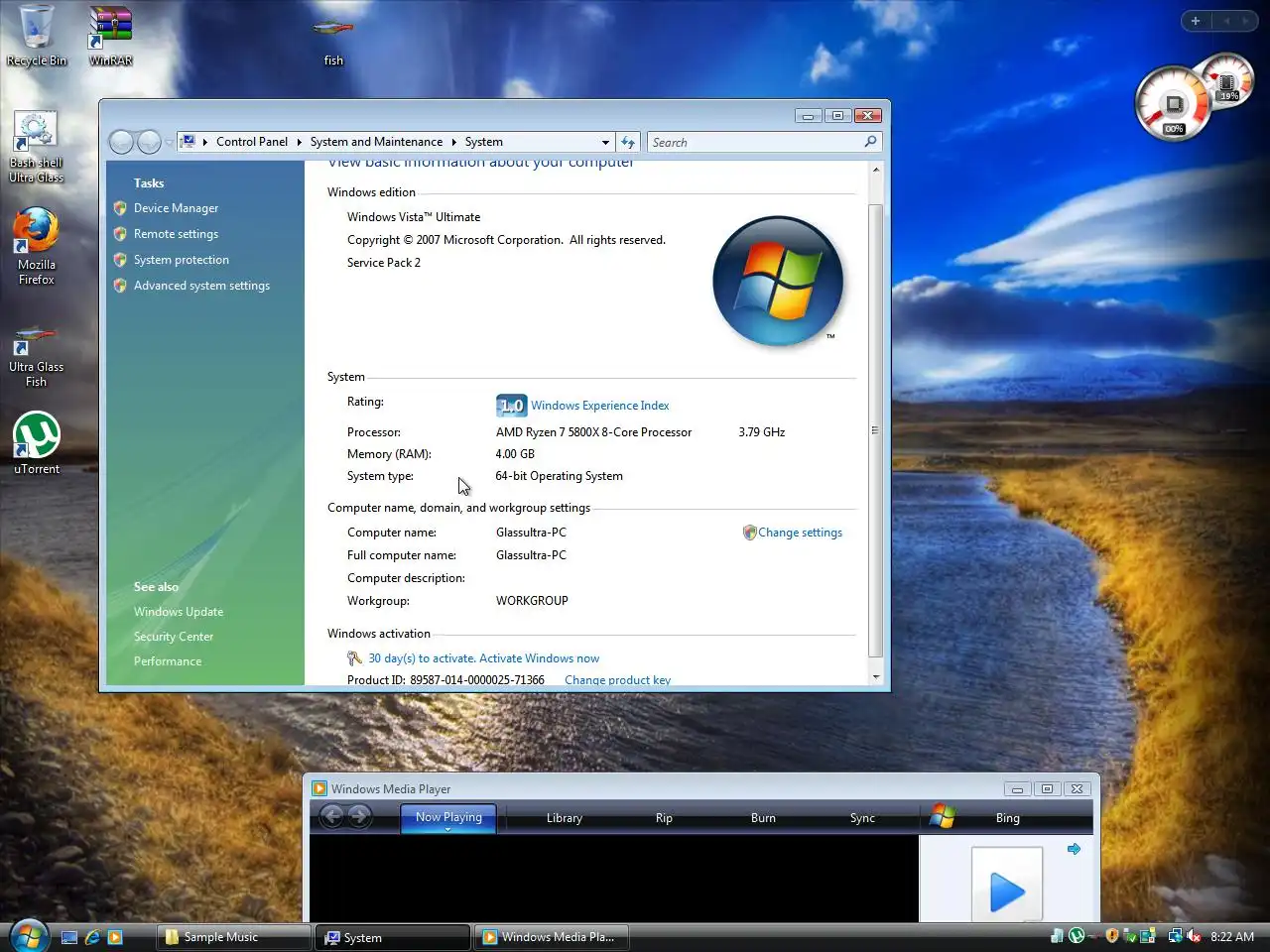
Task: Click the Back arrow in System window
Action: (x=121, y=142)
